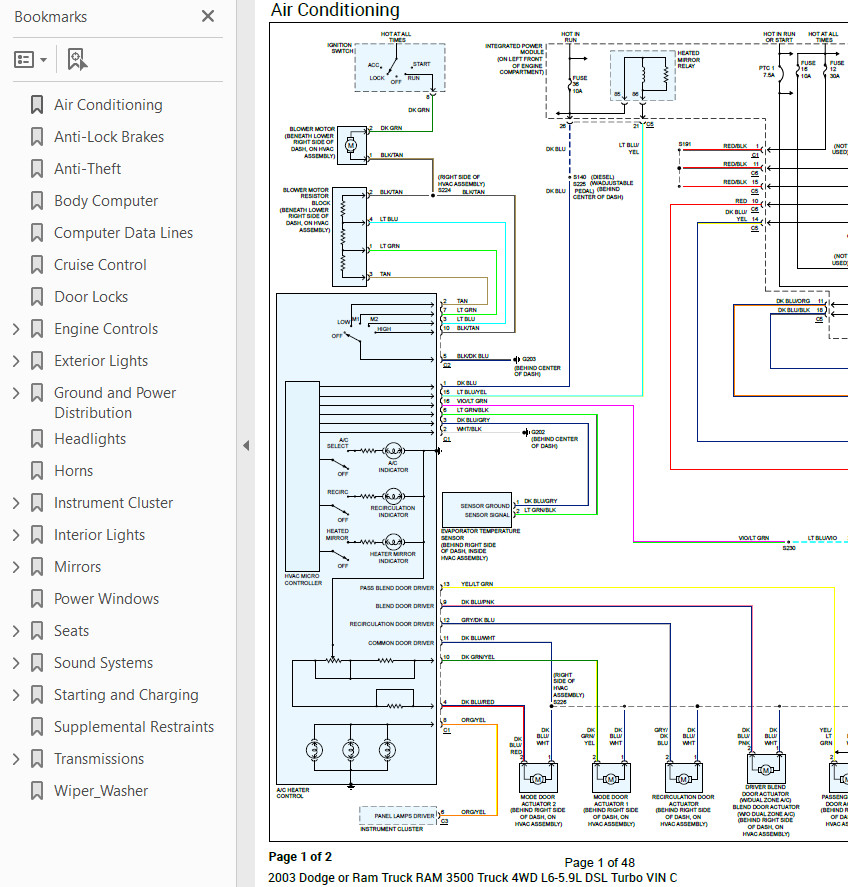The width and height of the screenshot is (848, 887).
Task: Collapse the navigation pane with the arrow
Action: click(246, 446)
